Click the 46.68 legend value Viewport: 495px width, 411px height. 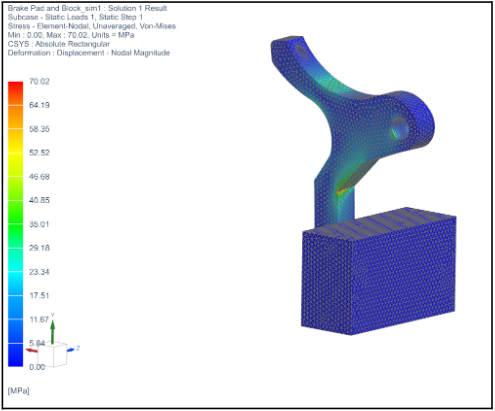point(39,177)
